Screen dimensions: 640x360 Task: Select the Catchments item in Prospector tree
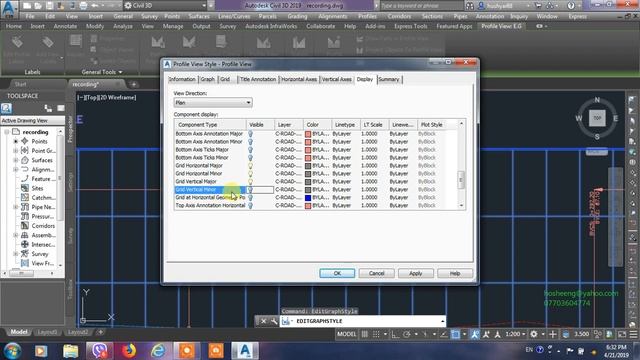point(43,198)
